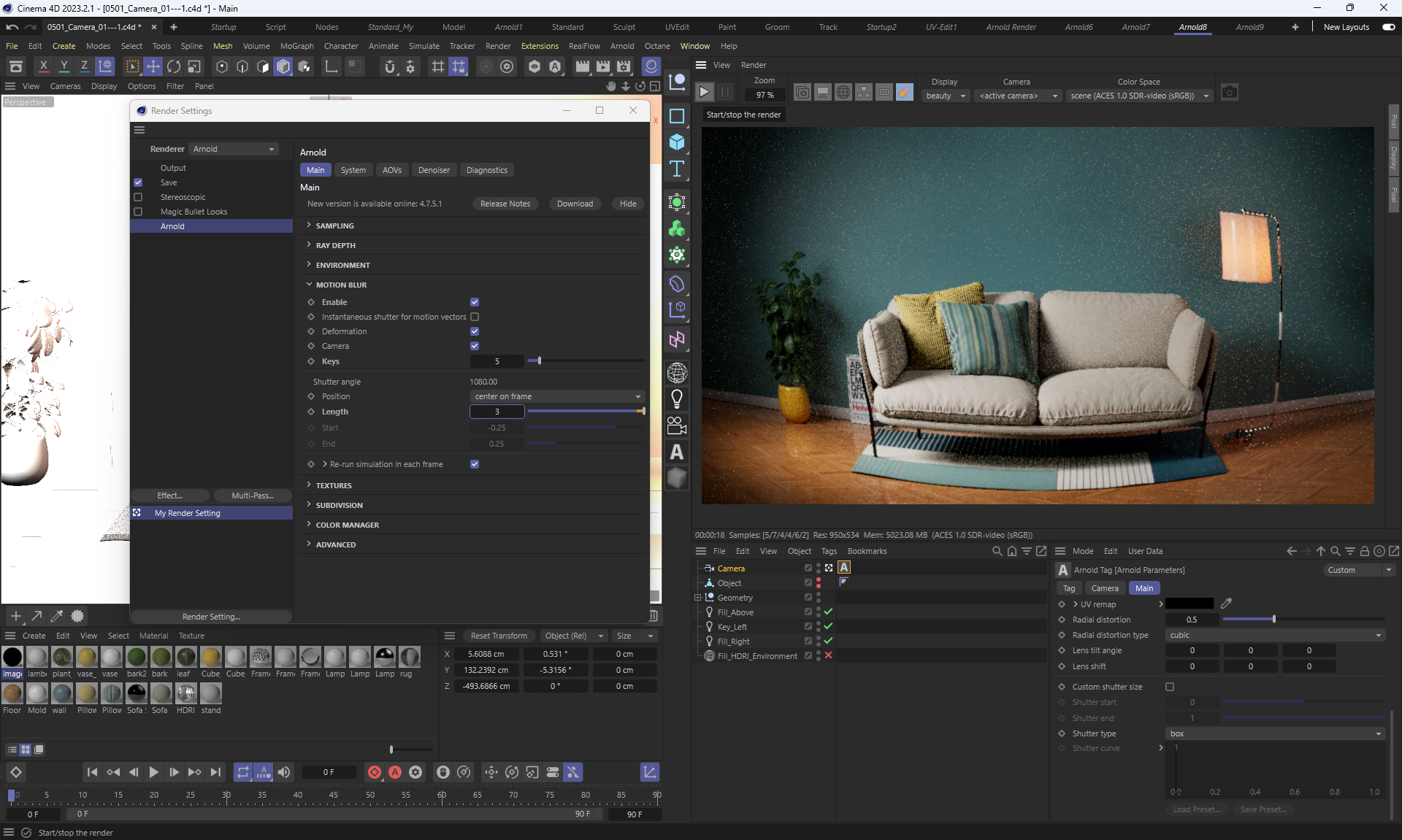Select the Text spline tool icon
This screenshot has width=1402, height=840.
coord(677,169)
